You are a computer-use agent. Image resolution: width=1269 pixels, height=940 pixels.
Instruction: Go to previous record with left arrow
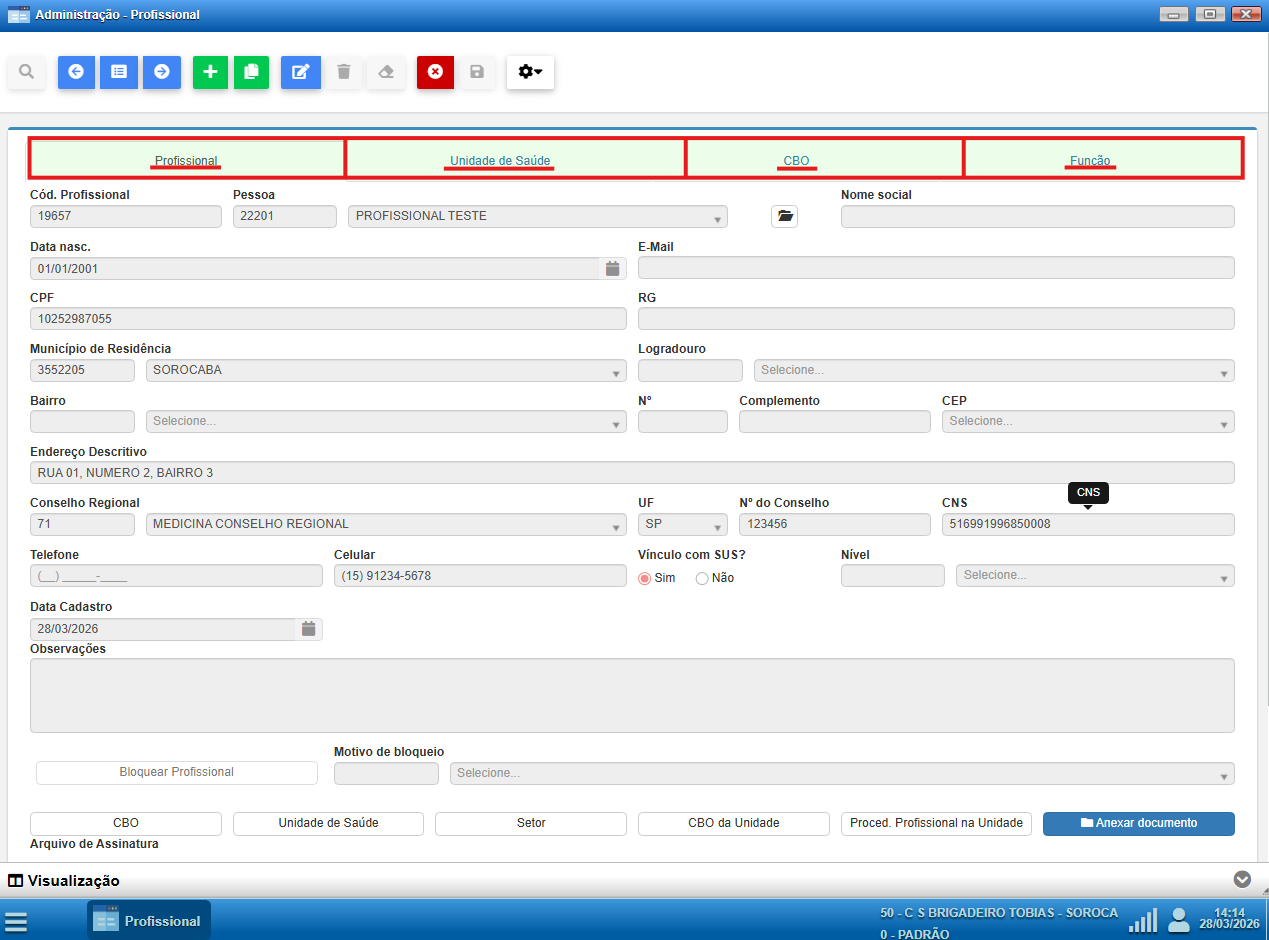tap(76, 72)
